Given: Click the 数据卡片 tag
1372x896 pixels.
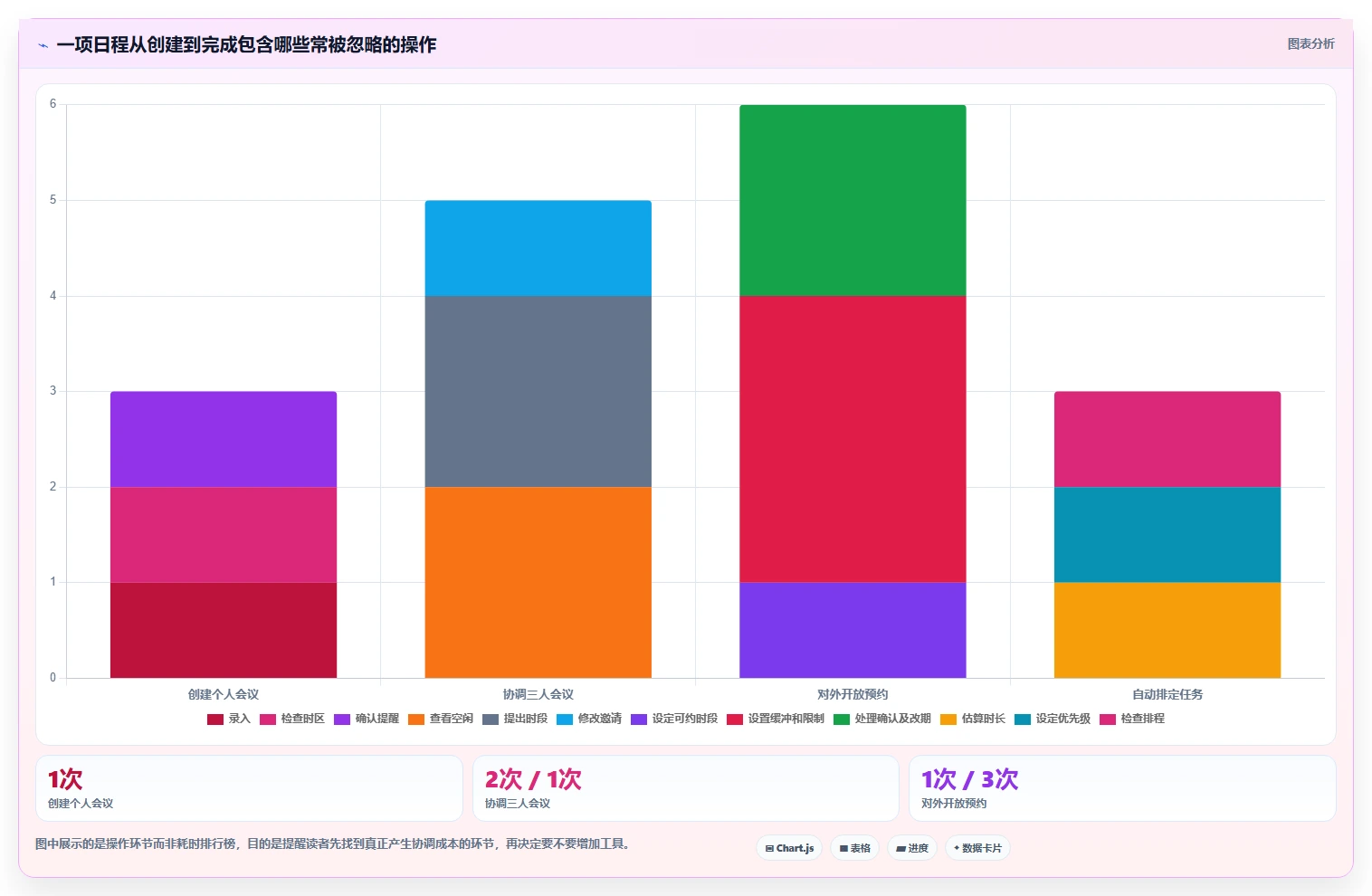Looking at the screenshot, I should click(977, 848).
